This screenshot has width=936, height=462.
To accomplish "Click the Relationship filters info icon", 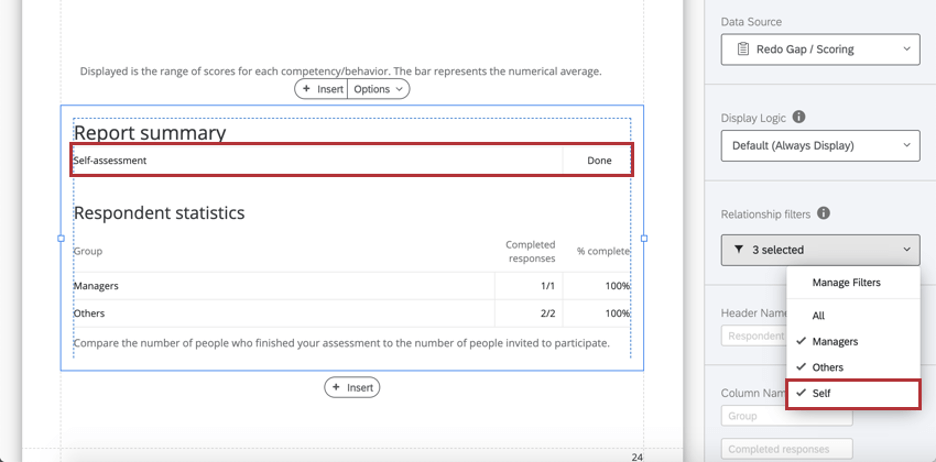I will 823,213.
